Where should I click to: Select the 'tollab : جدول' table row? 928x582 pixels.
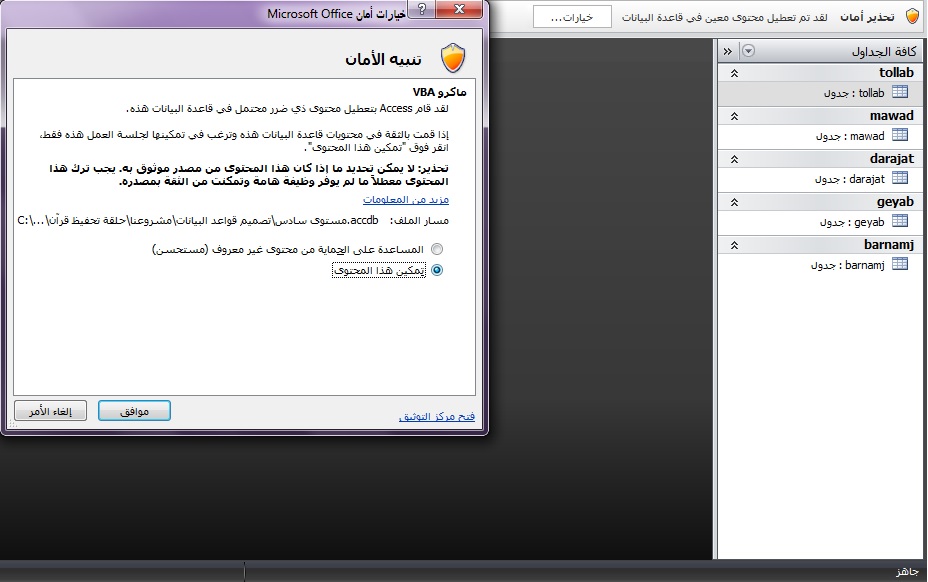pos(820,92)
